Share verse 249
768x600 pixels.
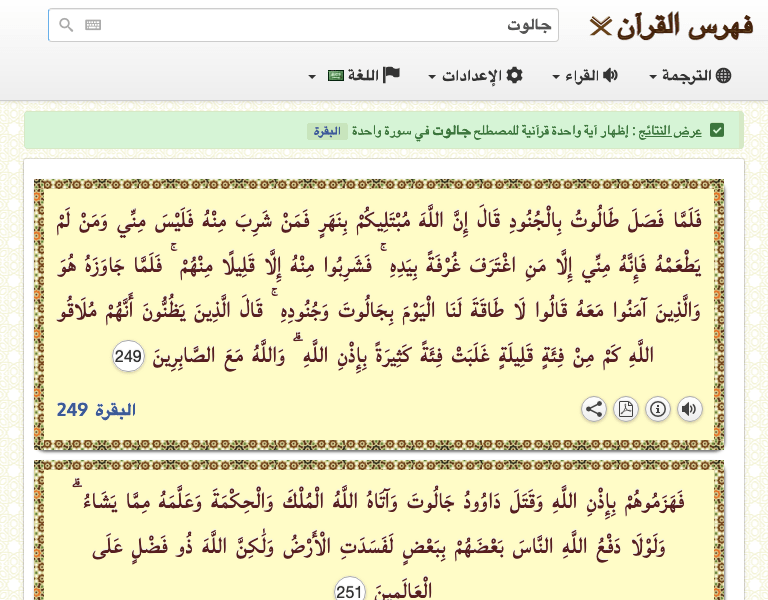tap(594, 408)
